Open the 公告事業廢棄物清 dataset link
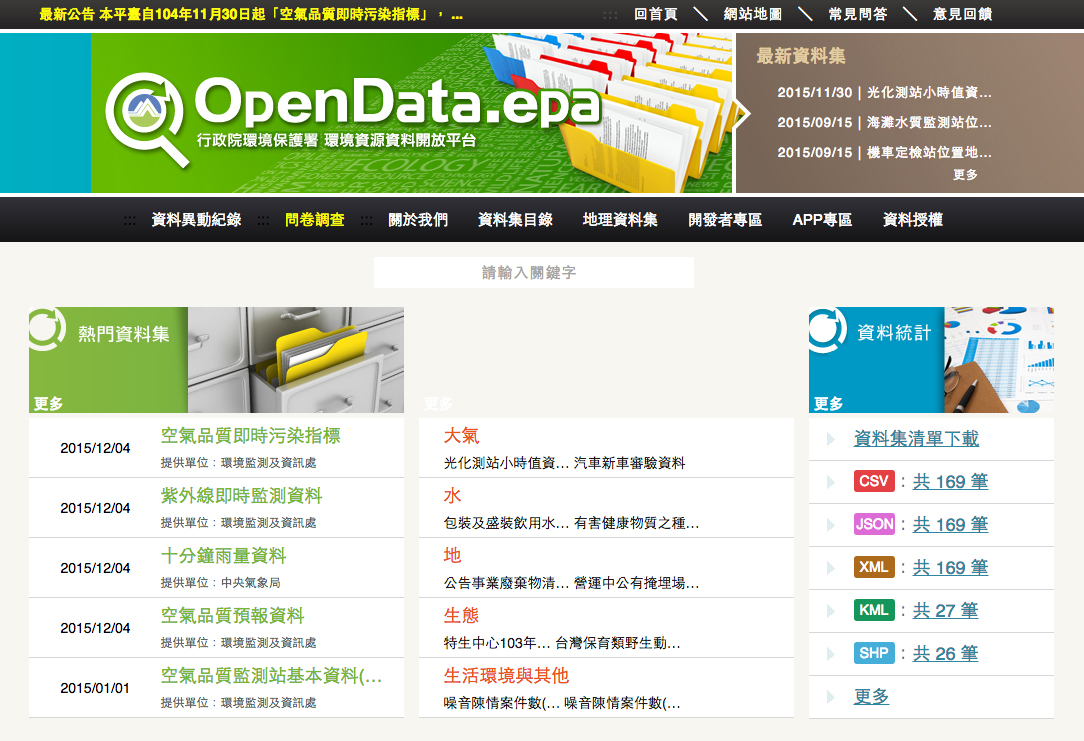Viewport: 1084px width, 741px height. tap(506, 583)
